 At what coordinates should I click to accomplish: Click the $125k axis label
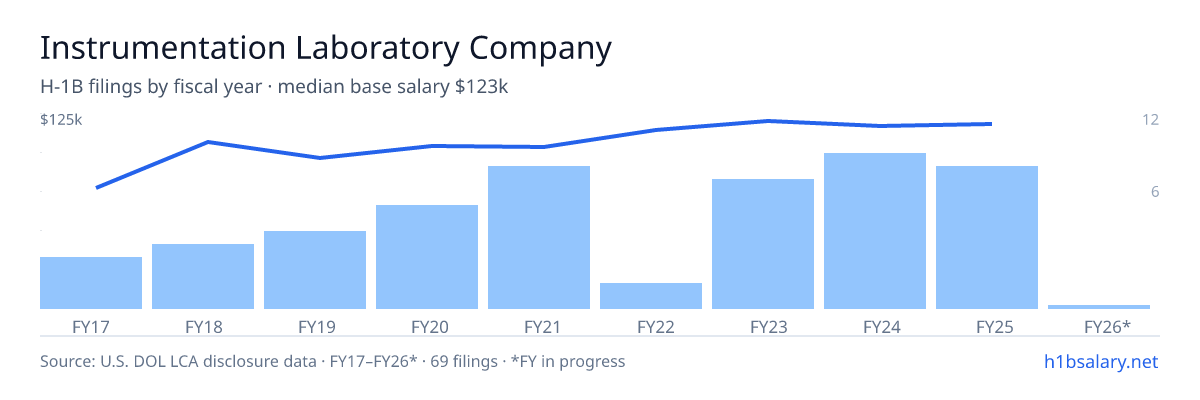point(61,120)
